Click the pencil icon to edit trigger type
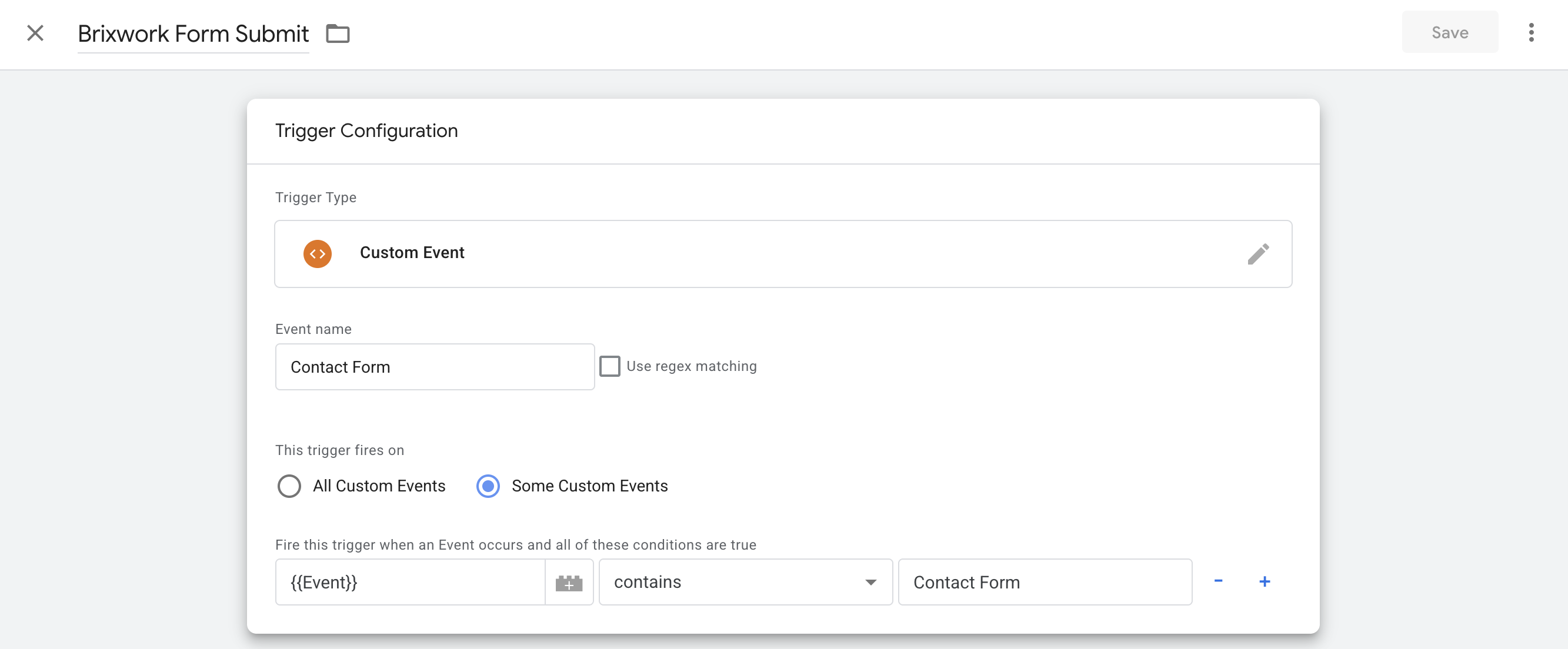Image resolution: width=1568 pixels, height=649 pixels. (x=1257, y=253)
